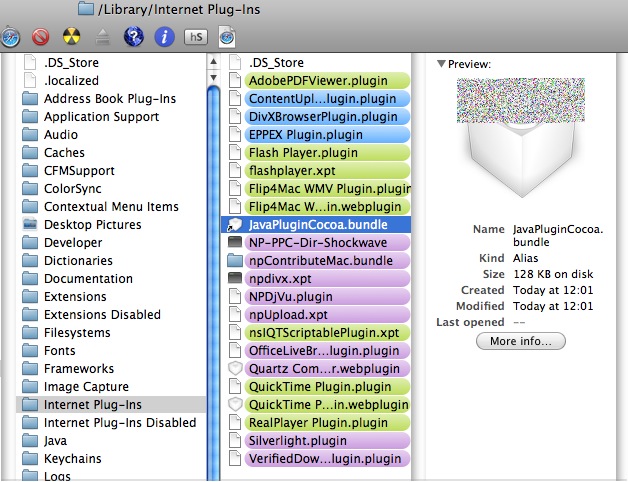Image resolution: width=628 pixels, height=482 pixels.
Task: Click the Desktop Pictures folder icon
Action: pos(30,224)
